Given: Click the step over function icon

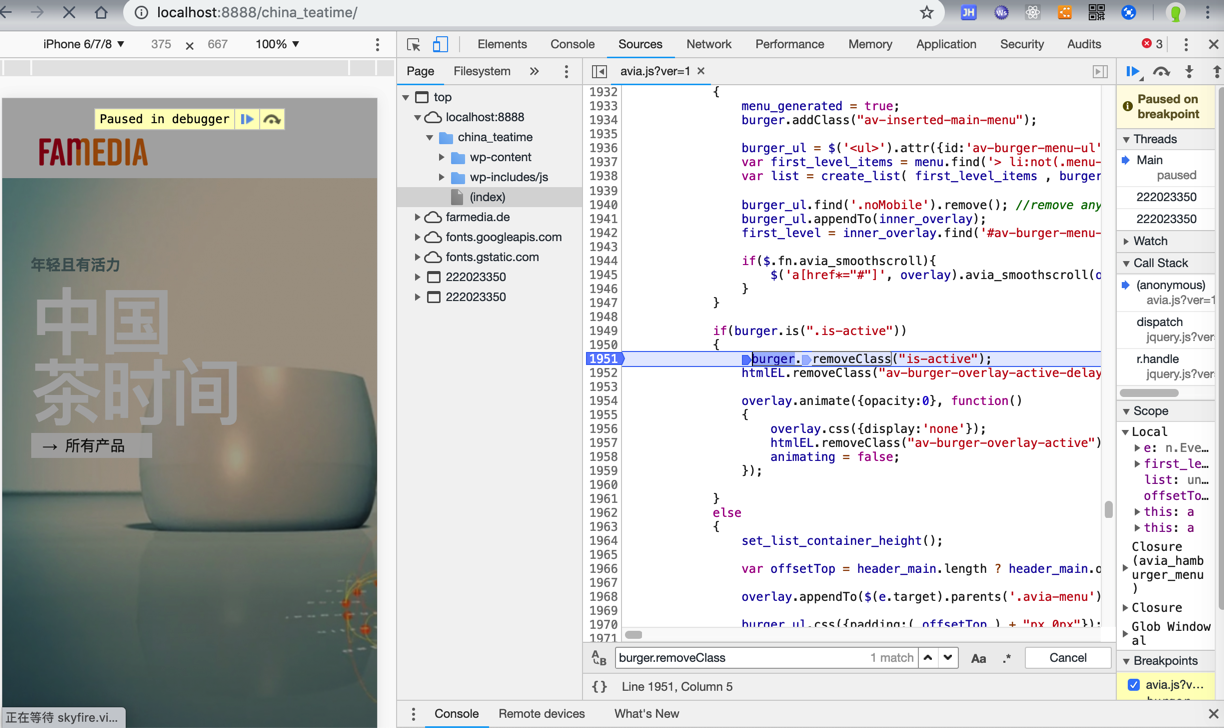Looking at the screenshot, I should point(1161,72).
